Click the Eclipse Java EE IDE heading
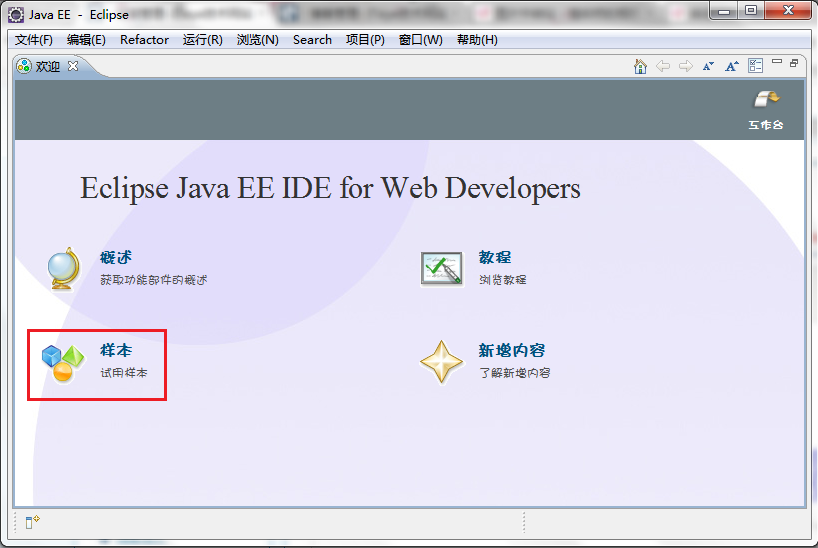Image resolution: width=818 pixels, height=548 pixels. pos(330,188)
